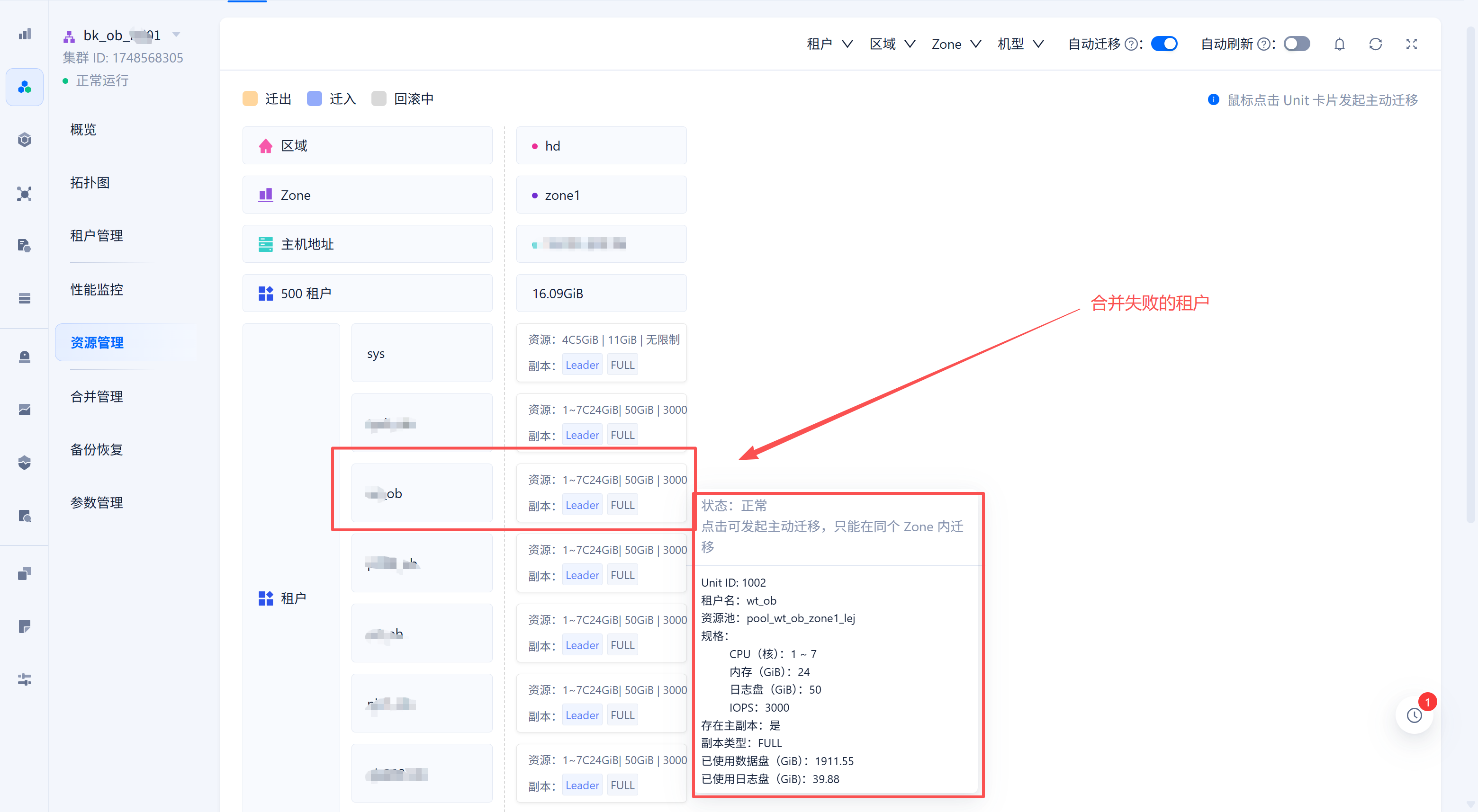1478x812 pixels.
Task: Click the orange 迁出 legend swatch
Action: click(x=250, y=98)
